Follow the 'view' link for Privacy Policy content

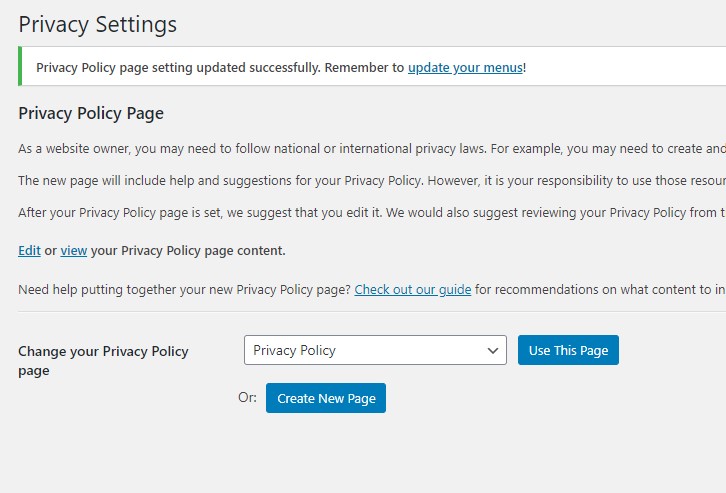click(x=74, y=250)
